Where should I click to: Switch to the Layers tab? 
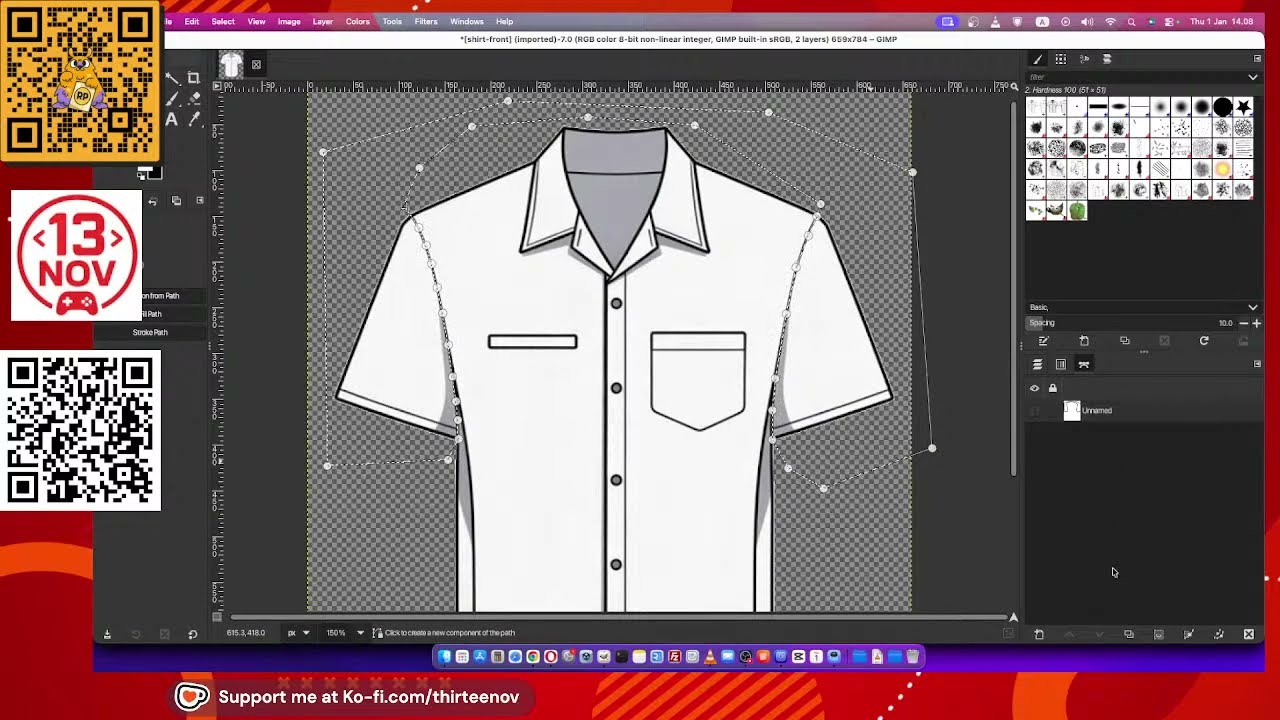tap(1038, 364)
